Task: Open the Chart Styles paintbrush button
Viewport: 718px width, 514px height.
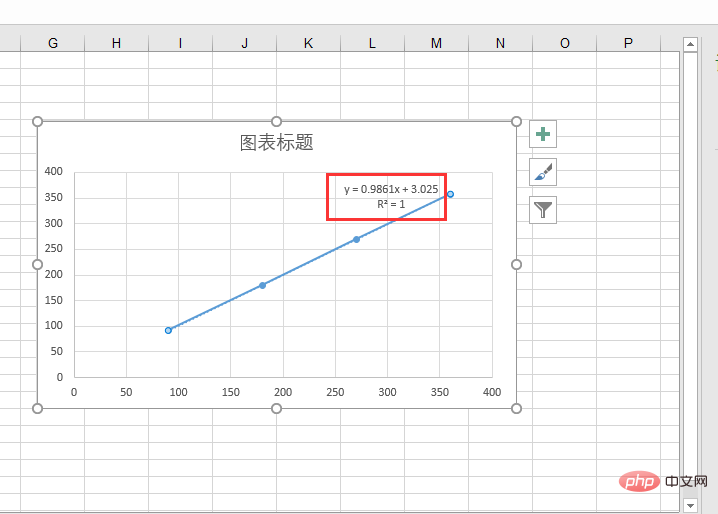Action: coord(543,172)
